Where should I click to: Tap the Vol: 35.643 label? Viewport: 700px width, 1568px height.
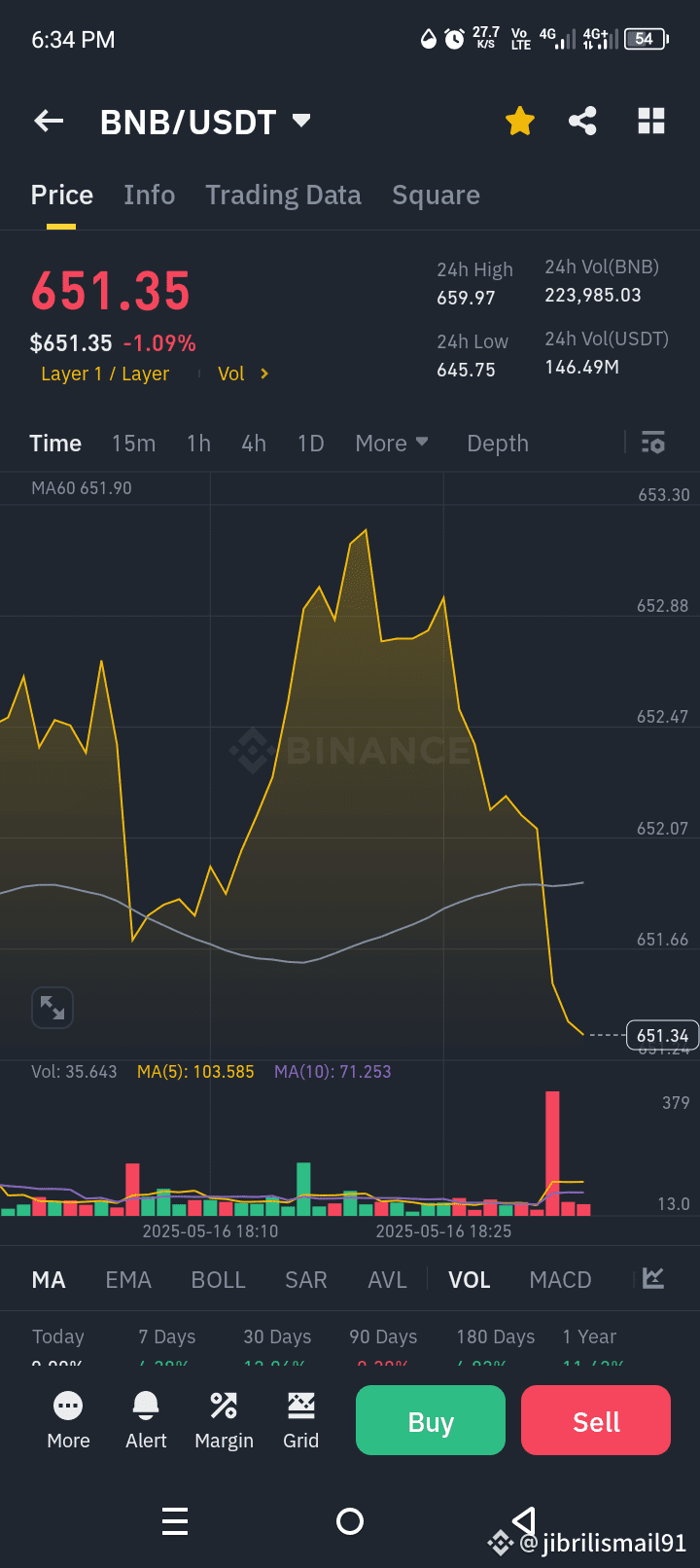click(74, 1072)
